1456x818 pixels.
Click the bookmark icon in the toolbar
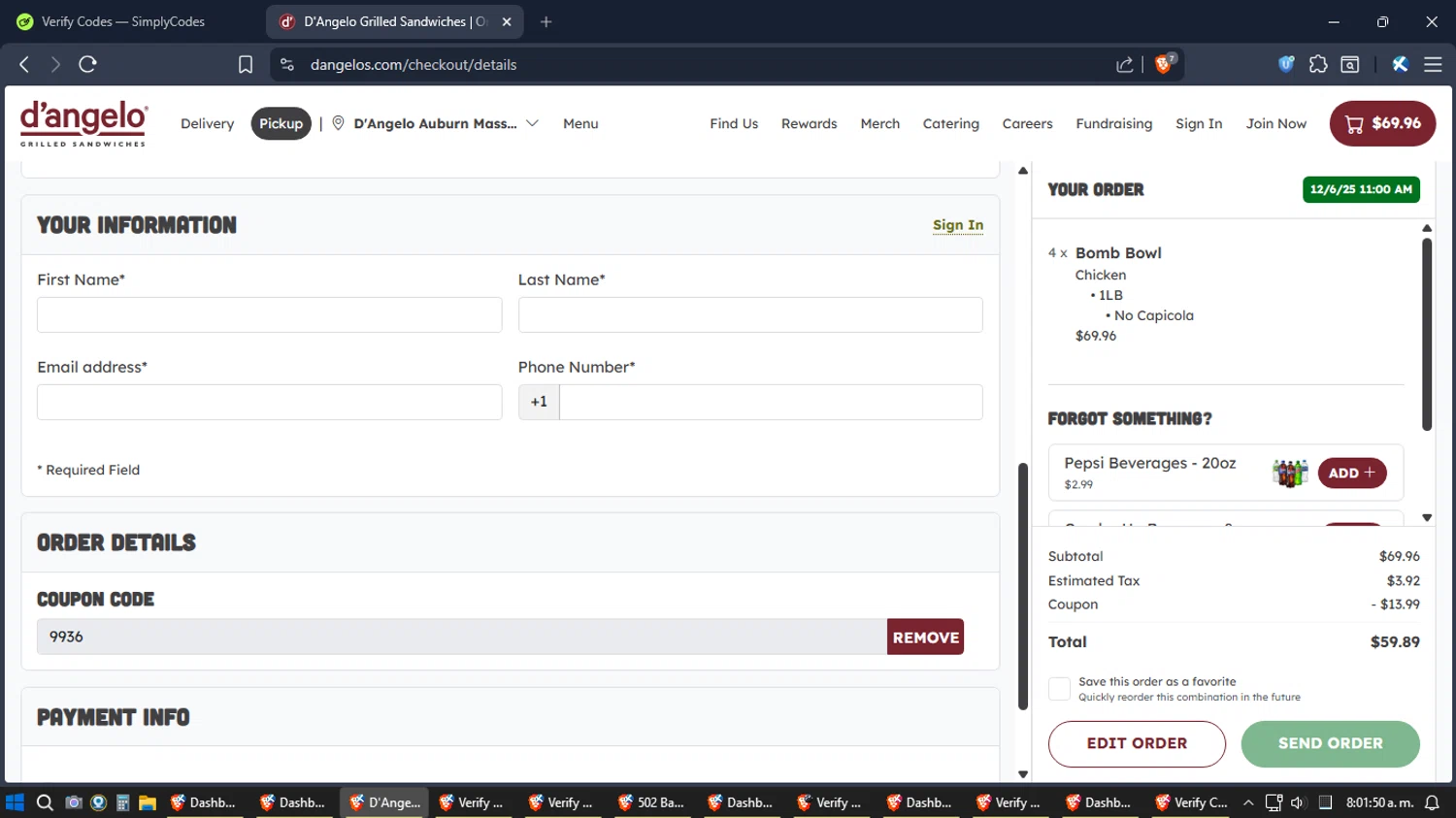246,64
